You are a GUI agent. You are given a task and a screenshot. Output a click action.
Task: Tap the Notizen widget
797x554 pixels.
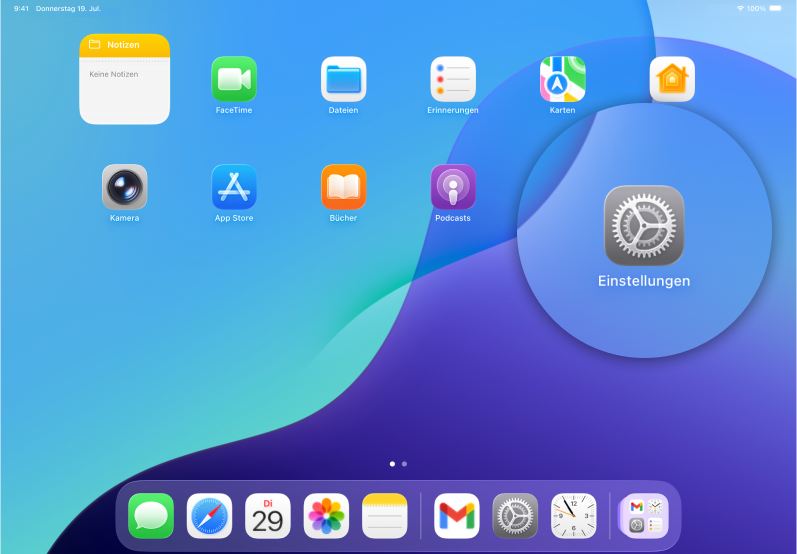click(125, 80)
